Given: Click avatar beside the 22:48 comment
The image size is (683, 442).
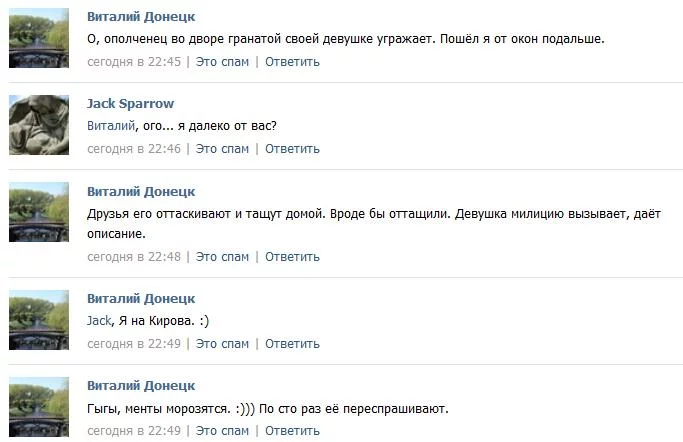Looking at the screenshot, I should point(39,212).
